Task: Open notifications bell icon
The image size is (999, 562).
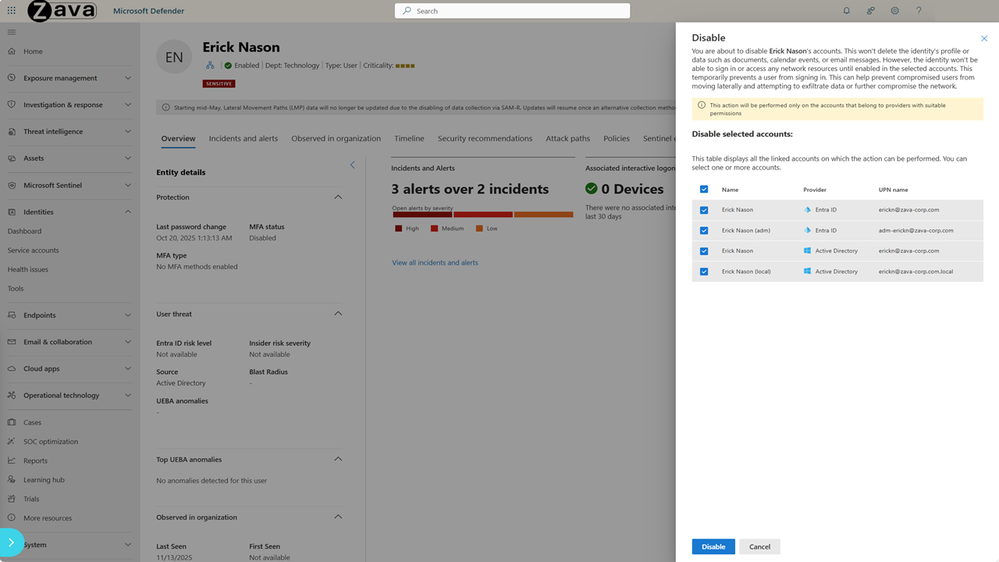Action: tap(847, 11)
